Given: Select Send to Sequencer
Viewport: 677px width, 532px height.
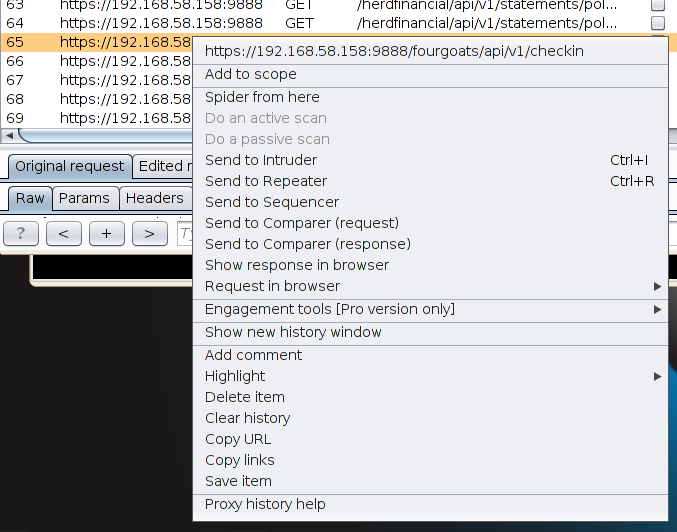Looking at the screenshot, I should pyautogui.click(x=430, y=202).
